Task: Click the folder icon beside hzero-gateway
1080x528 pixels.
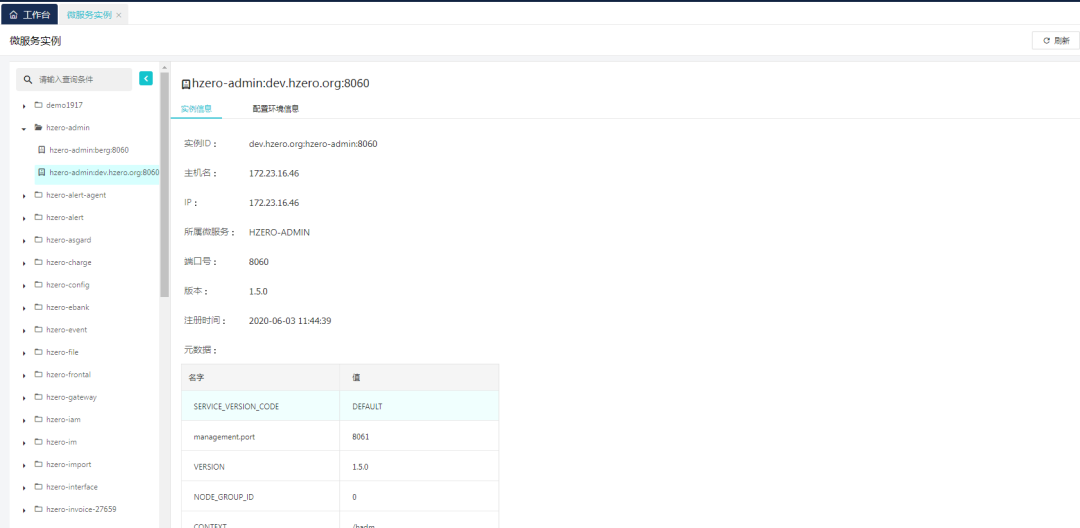Action: (x=38, y=397)
